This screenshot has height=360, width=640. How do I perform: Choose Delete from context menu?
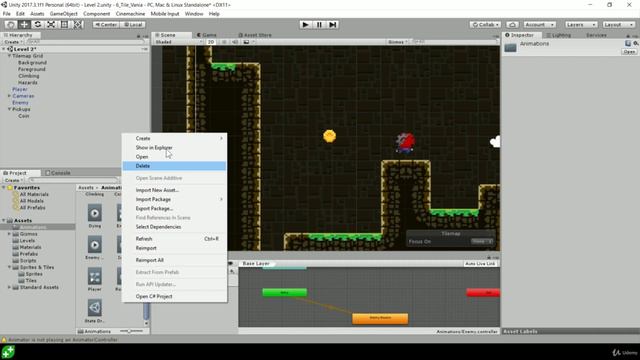click(x=174, y=166)
